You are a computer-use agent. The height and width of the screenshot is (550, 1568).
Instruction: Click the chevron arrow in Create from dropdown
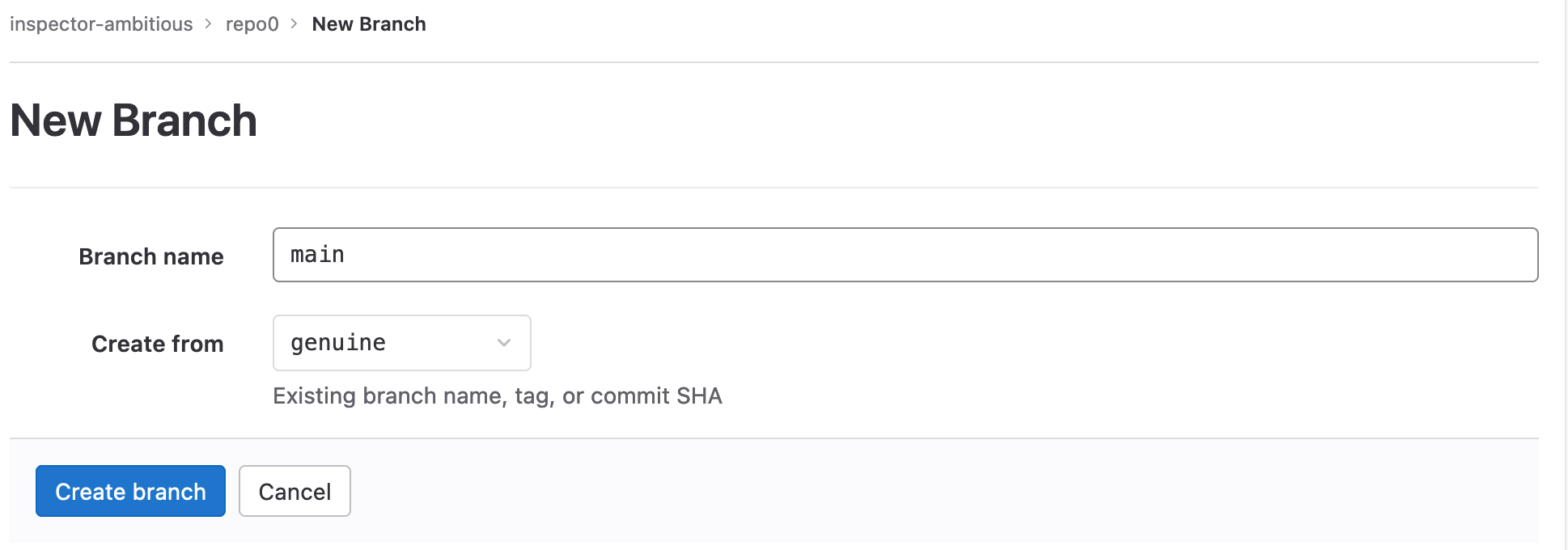coord(504,343)
